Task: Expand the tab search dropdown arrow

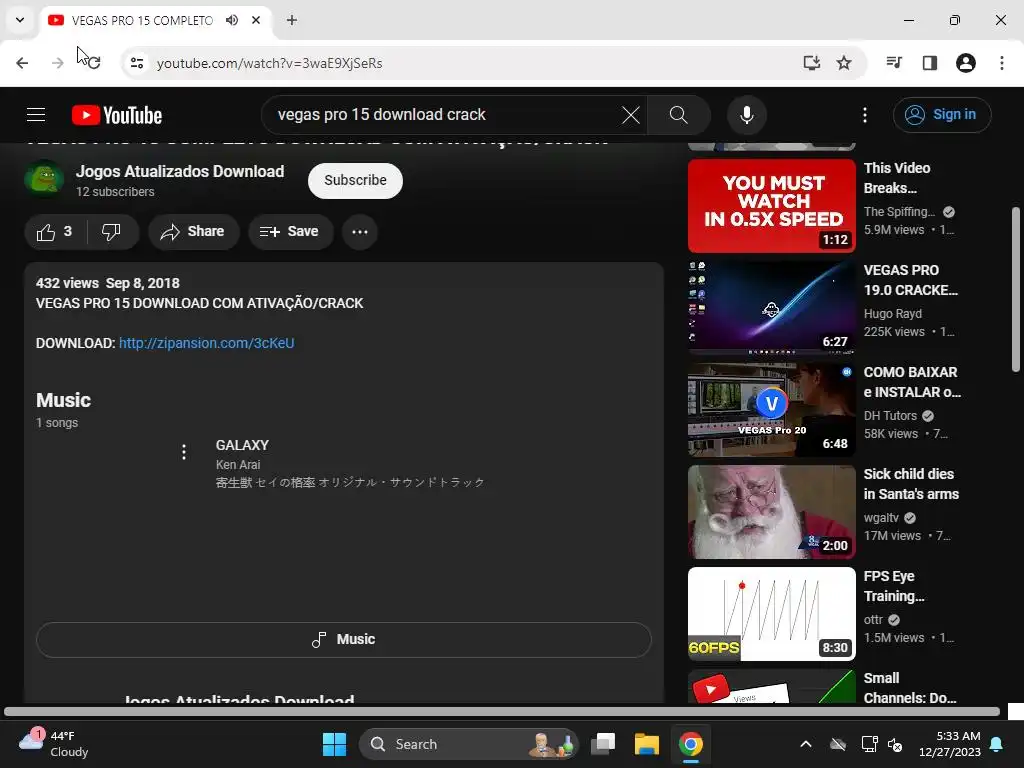Action: tap(20, 20)
